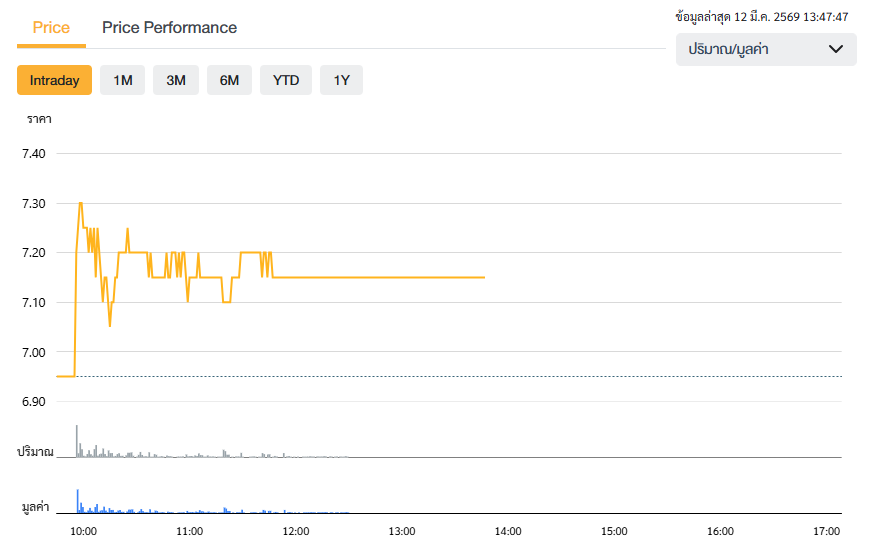Viewport: 875px width, 558px height.
Task: Click the 7.40 price axis label
Action: pos(33,154)
